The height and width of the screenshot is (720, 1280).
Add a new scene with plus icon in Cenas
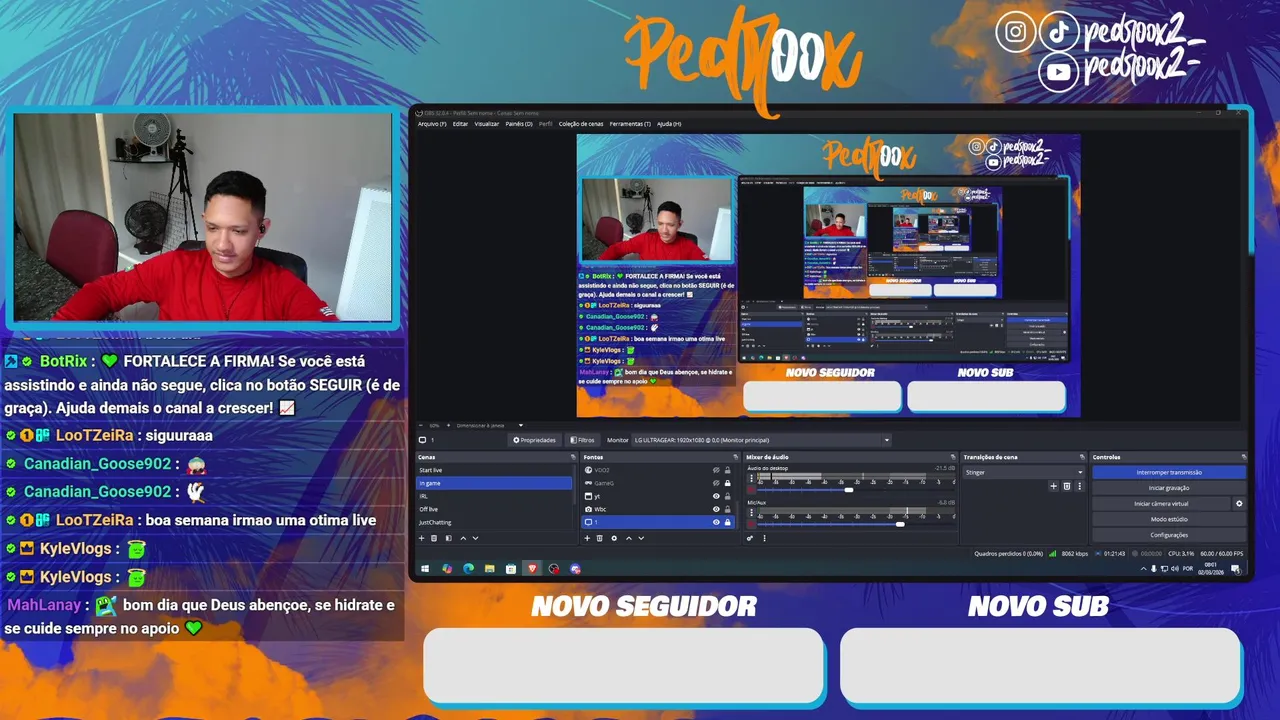421,538
